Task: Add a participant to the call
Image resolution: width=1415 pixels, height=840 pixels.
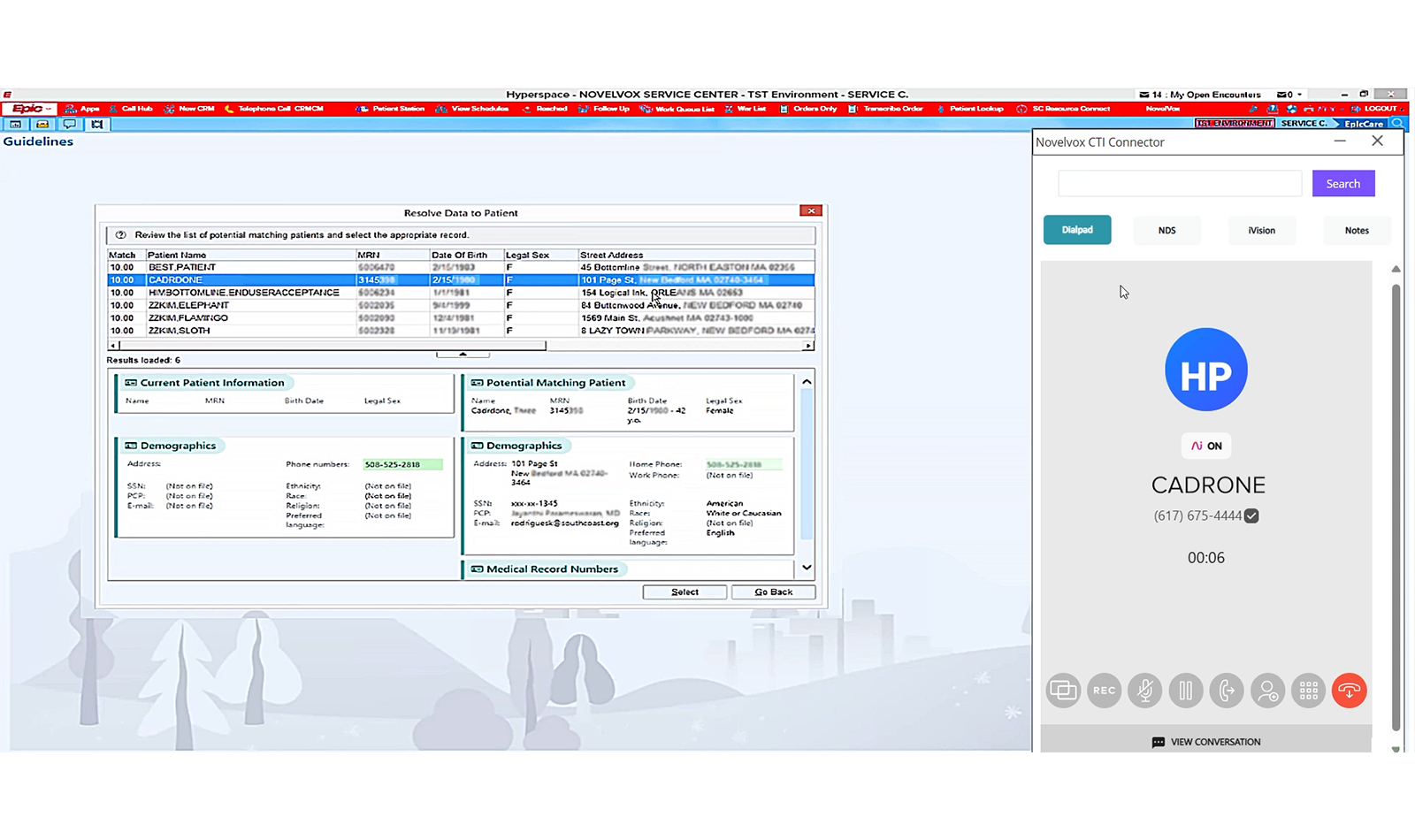Action: (1267, 691)
